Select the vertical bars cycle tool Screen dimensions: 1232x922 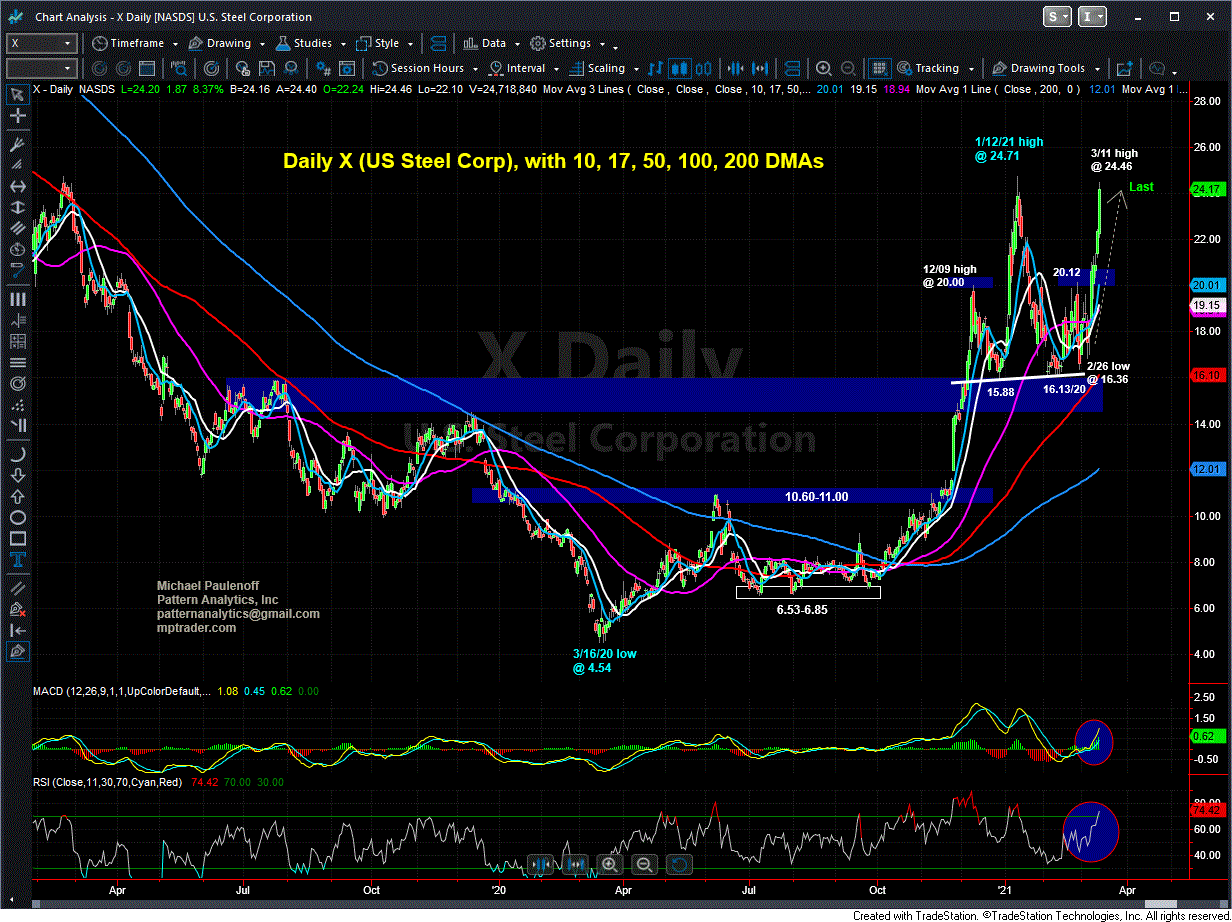click(x=17, y=300)
